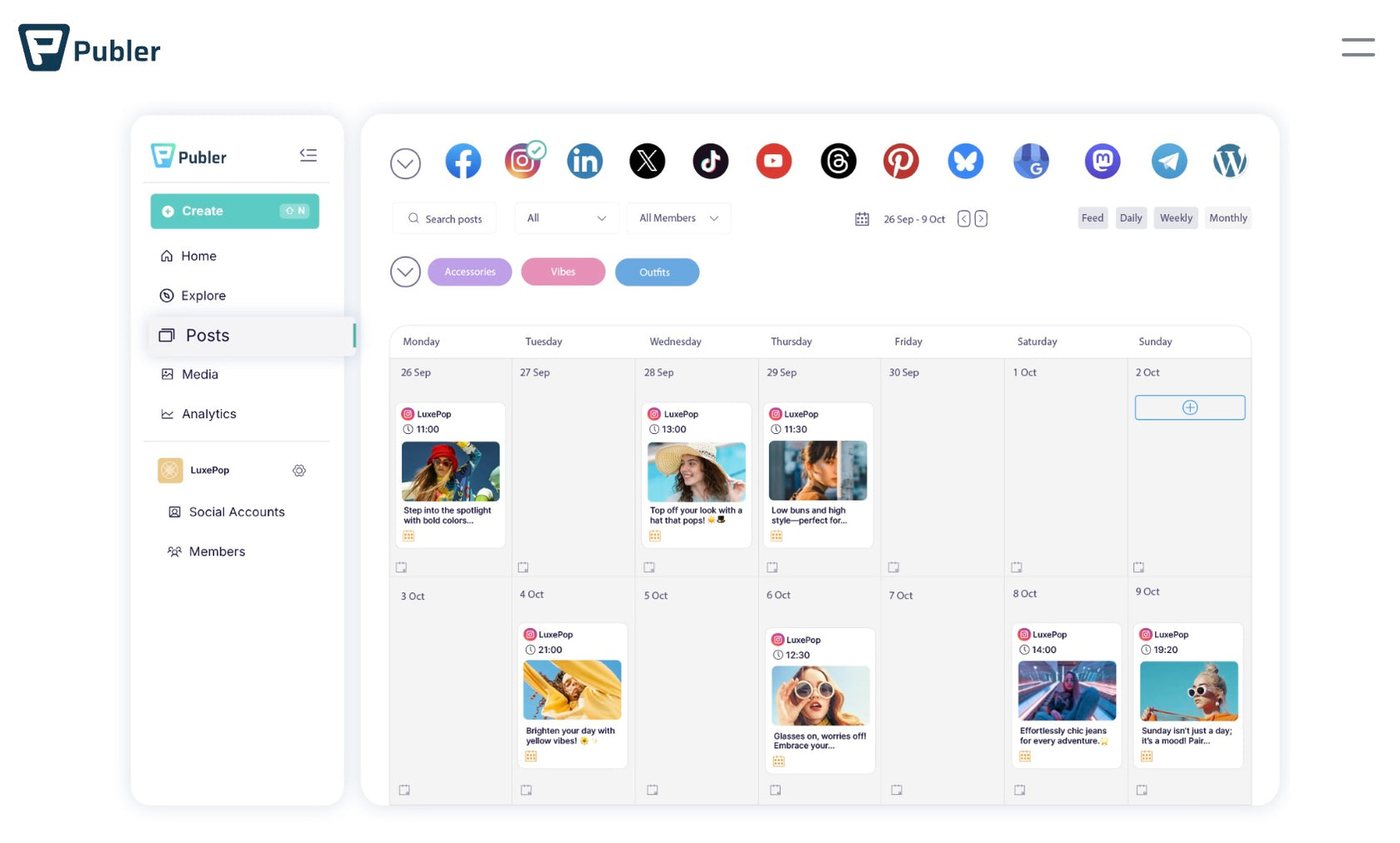Viewport: 1400px width, 843px height.
Task: Filter by the purple Accessories label
Action: (x=470, y=272)
